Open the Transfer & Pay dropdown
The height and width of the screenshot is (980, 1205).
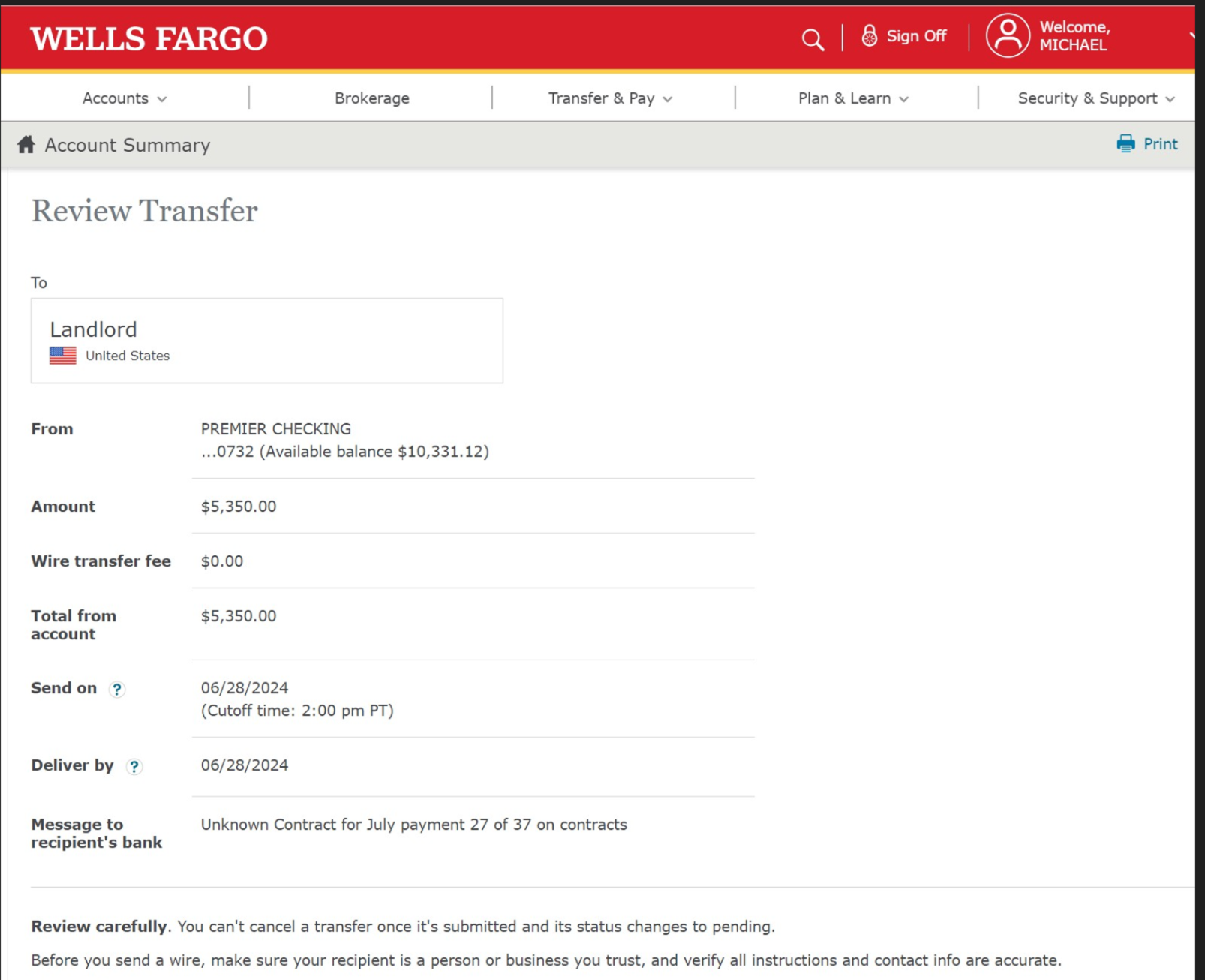point(609,98)
